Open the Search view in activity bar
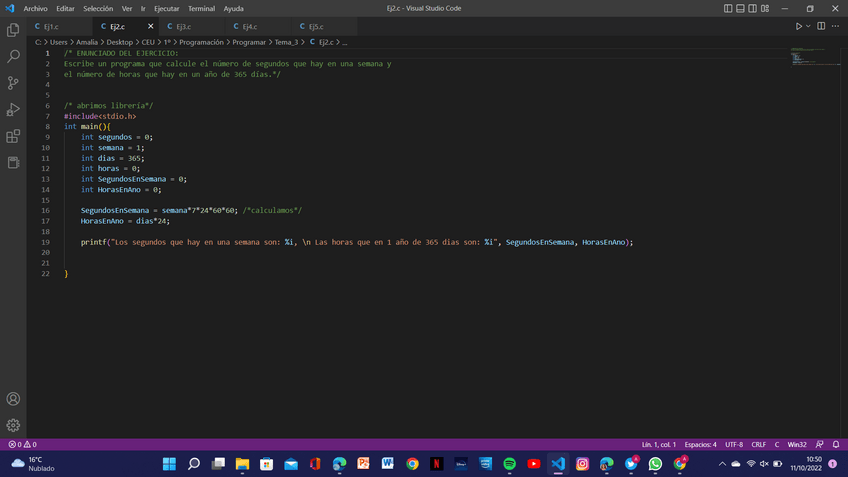Viewport: 848px width, 477px height. pyautogui.click(x=13, y=57)
